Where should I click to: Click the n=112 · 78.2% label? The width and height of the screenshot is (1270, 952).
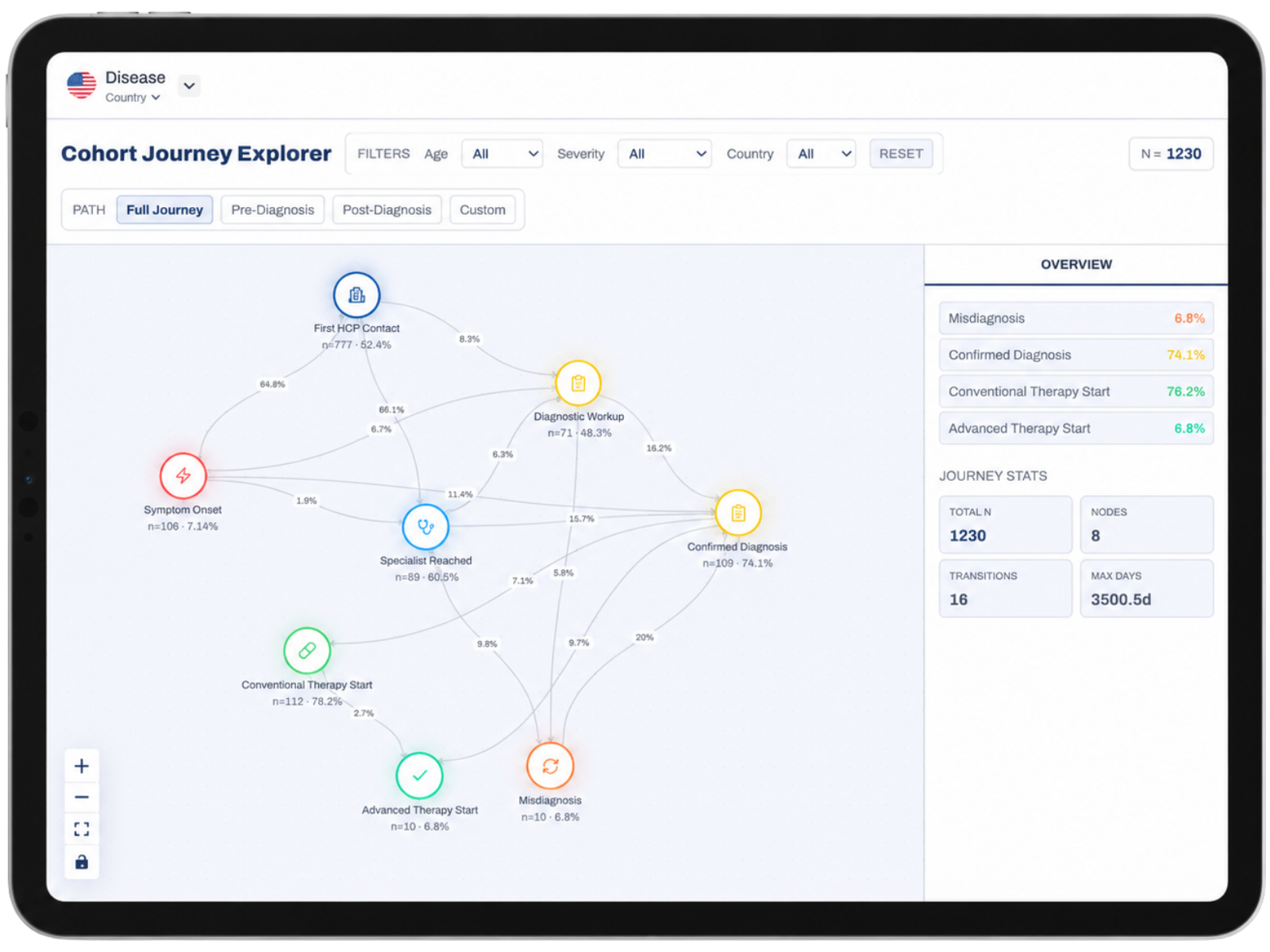coord(307,701)
